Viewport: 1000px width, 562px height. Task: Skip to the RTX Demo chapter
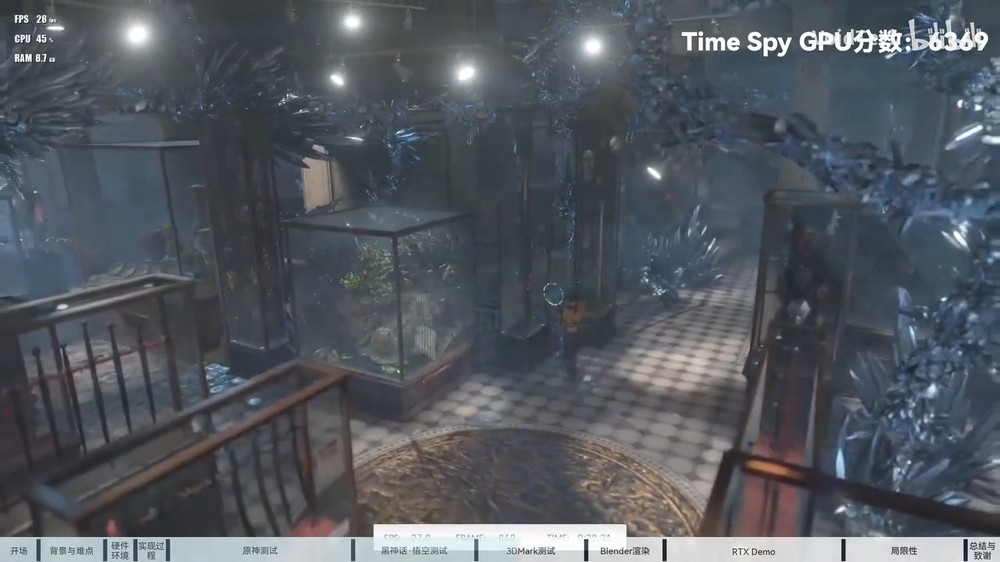click(x=753, y=551)
